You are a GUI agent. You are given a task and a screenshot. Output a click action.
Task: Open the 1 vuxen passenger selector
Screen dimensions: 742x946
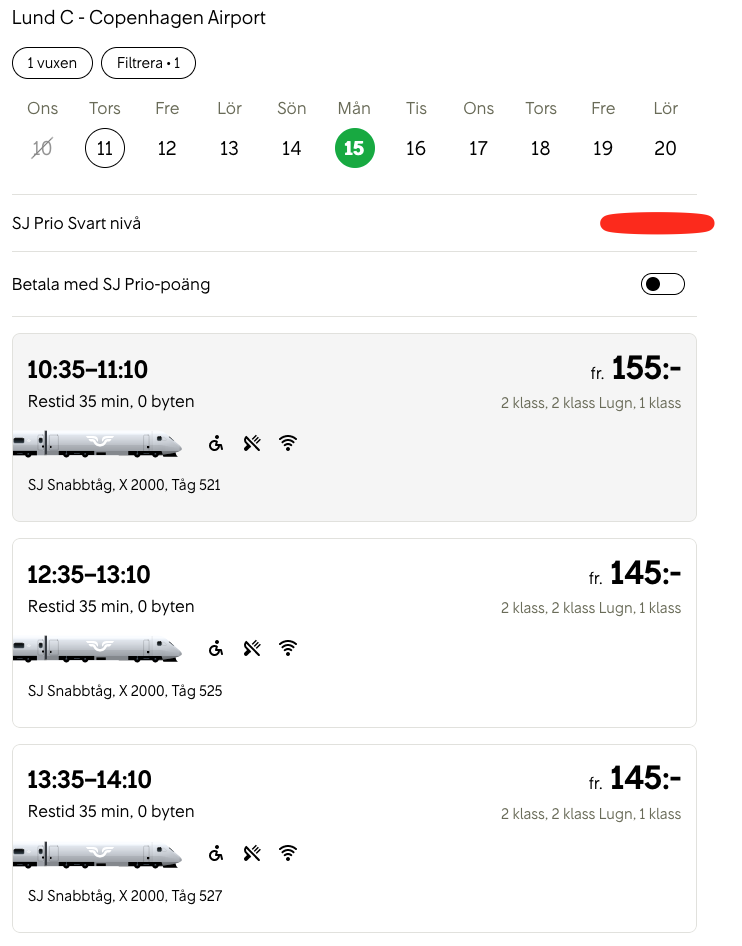pyautogui.click(x=52, y=63)
